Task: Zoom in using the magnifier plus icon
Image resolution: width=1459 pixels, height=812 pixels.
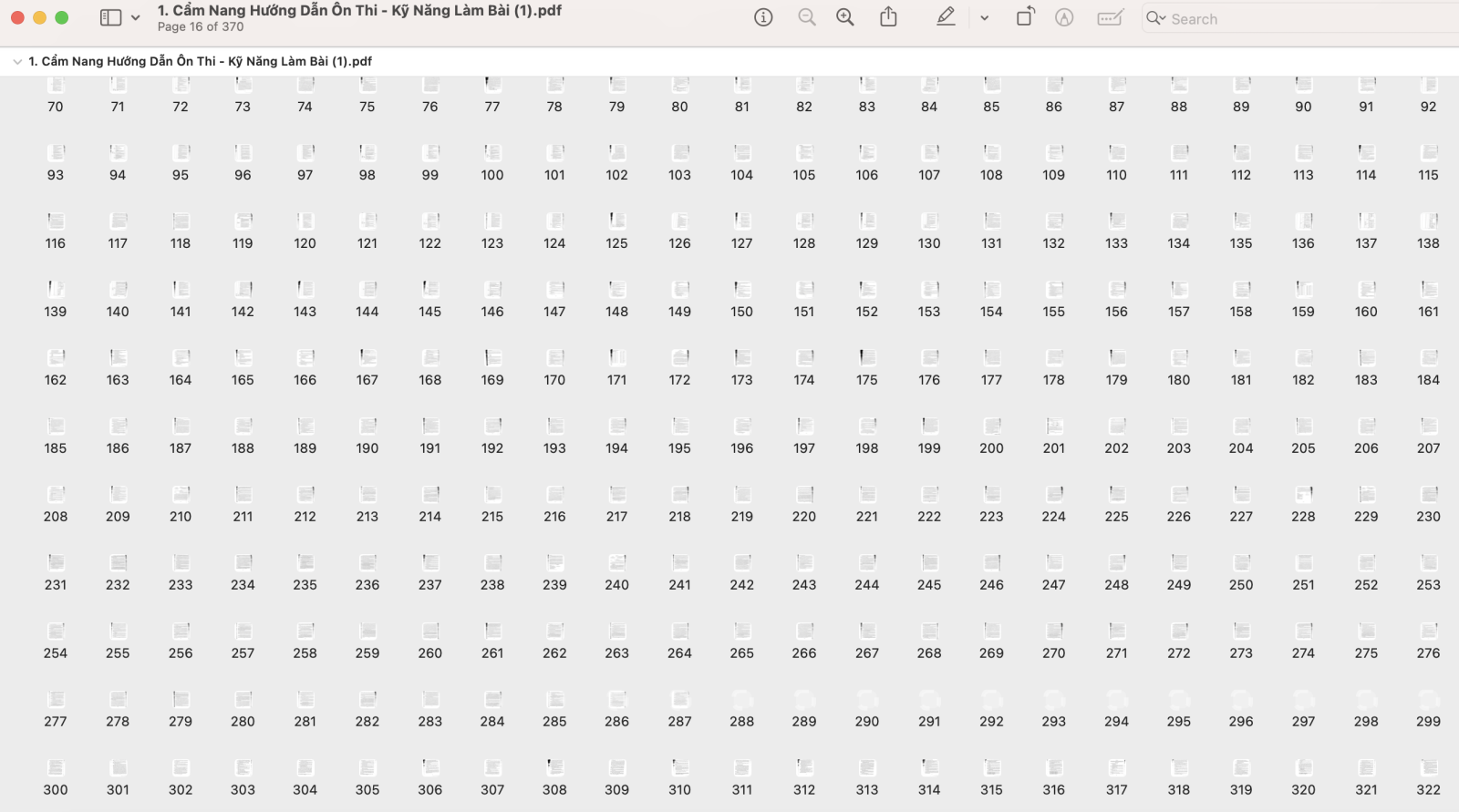Action: point(845,18)
